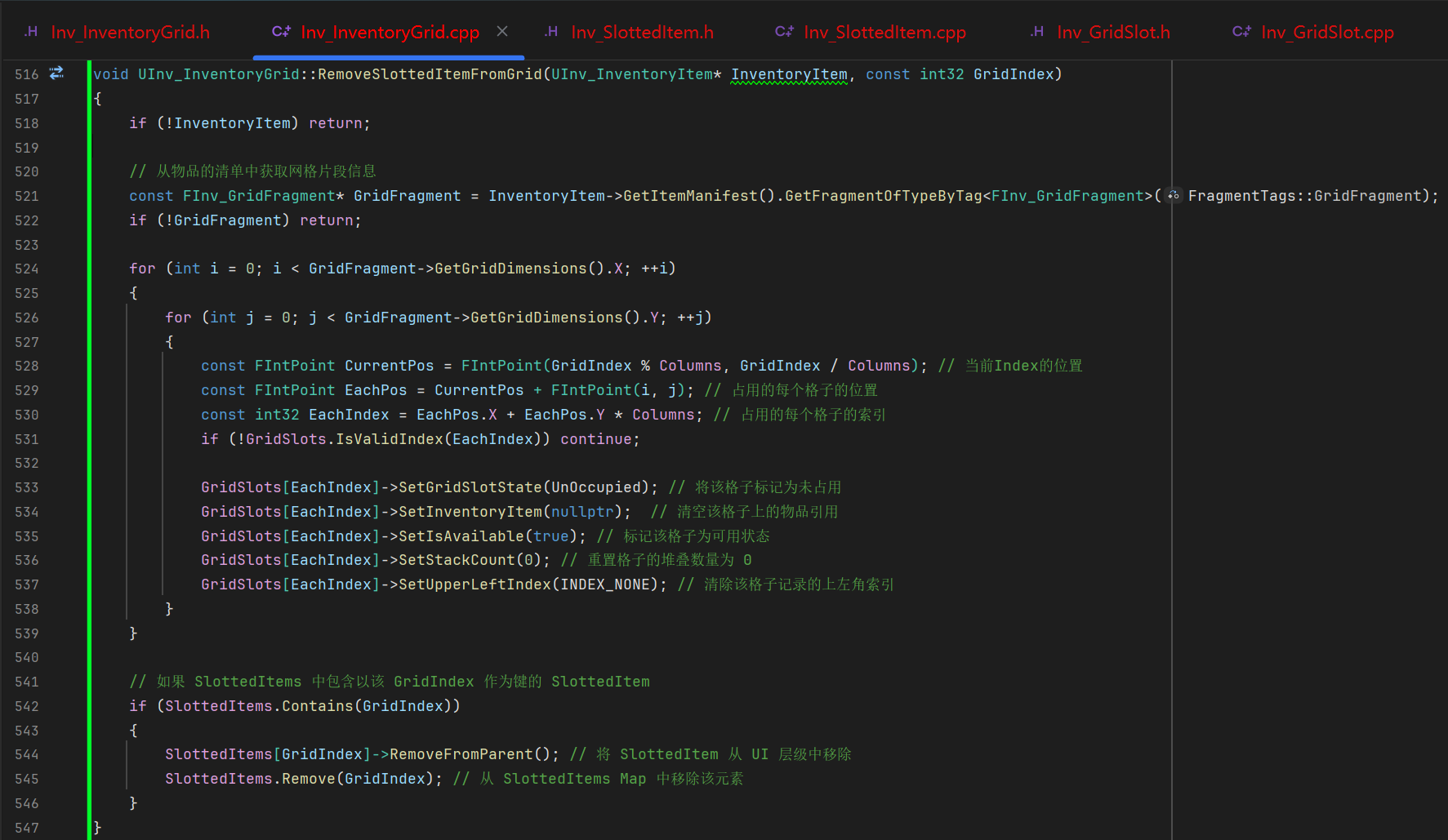The image size is (1448, 840).
Task: Click the comment on line 520
Action: pos(252,171)
